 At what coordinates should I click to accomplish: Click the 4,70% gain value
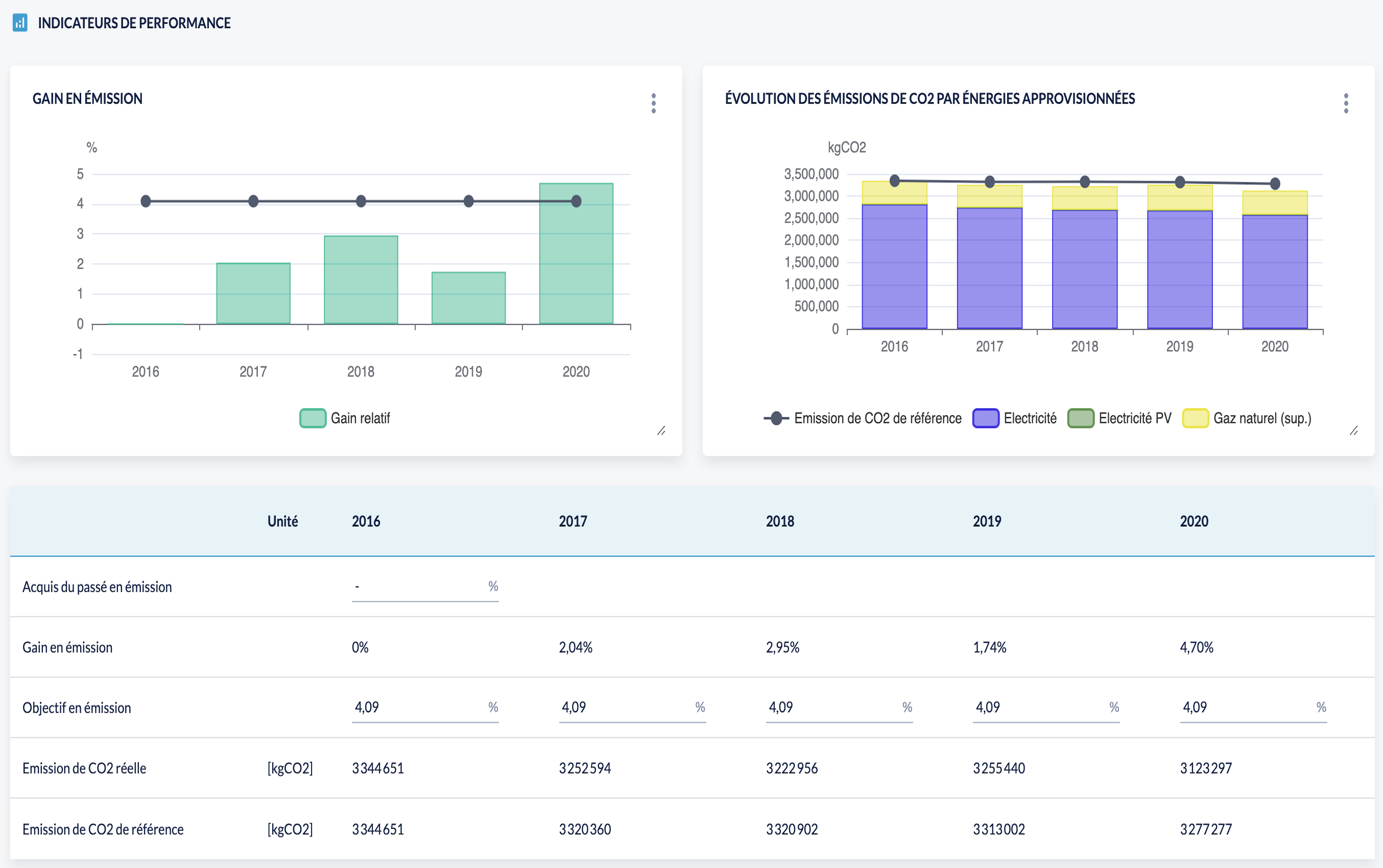click(1197, 647)
